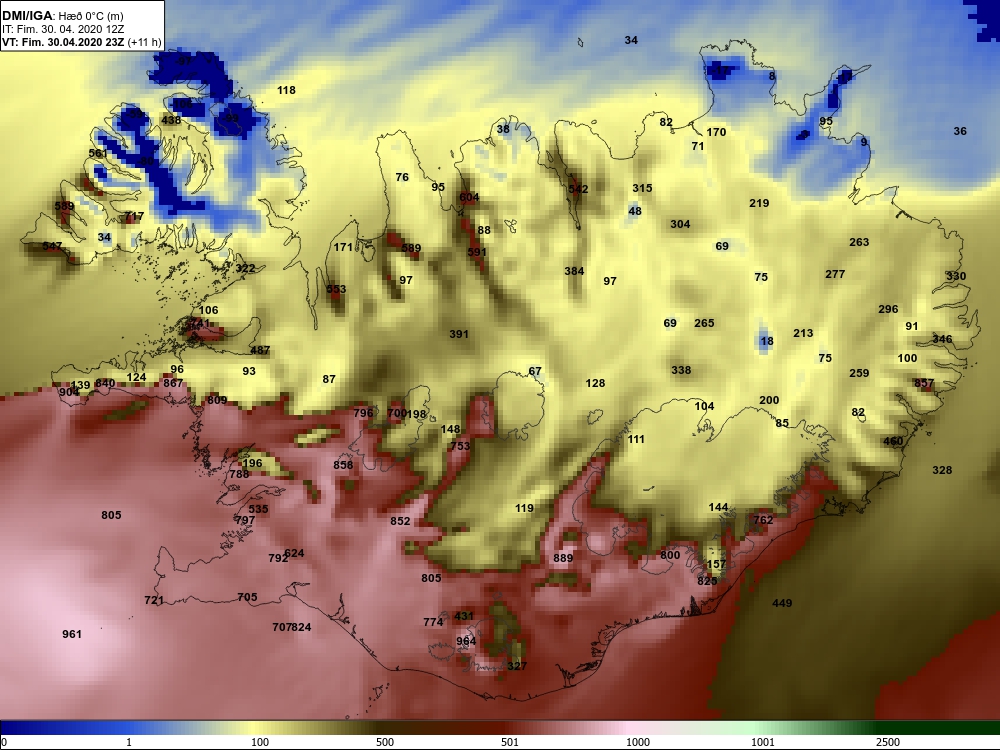Viewport: 1000px width, 750px height.
Task: Select the 717 value on the map
Action: tap(134, 217)
